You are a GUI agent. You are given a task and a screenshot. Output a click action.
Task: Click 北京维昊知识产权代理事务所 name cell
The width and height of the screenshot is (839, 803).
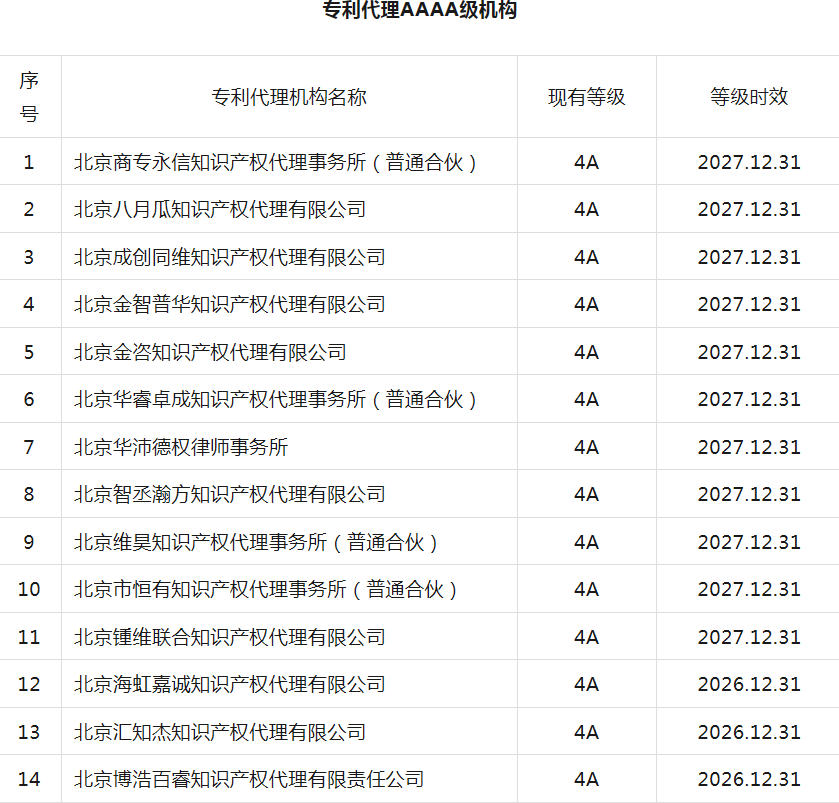[x=257, y=542]
